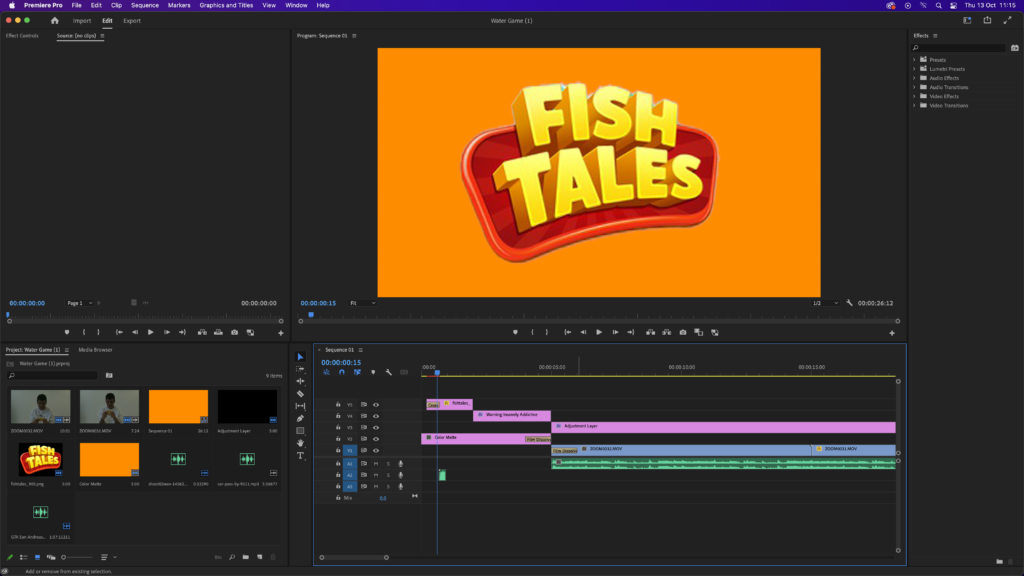This screenshot has width=1024, height=576.
Task: Expand Audio Transitions folder
Action: point(914,87)
